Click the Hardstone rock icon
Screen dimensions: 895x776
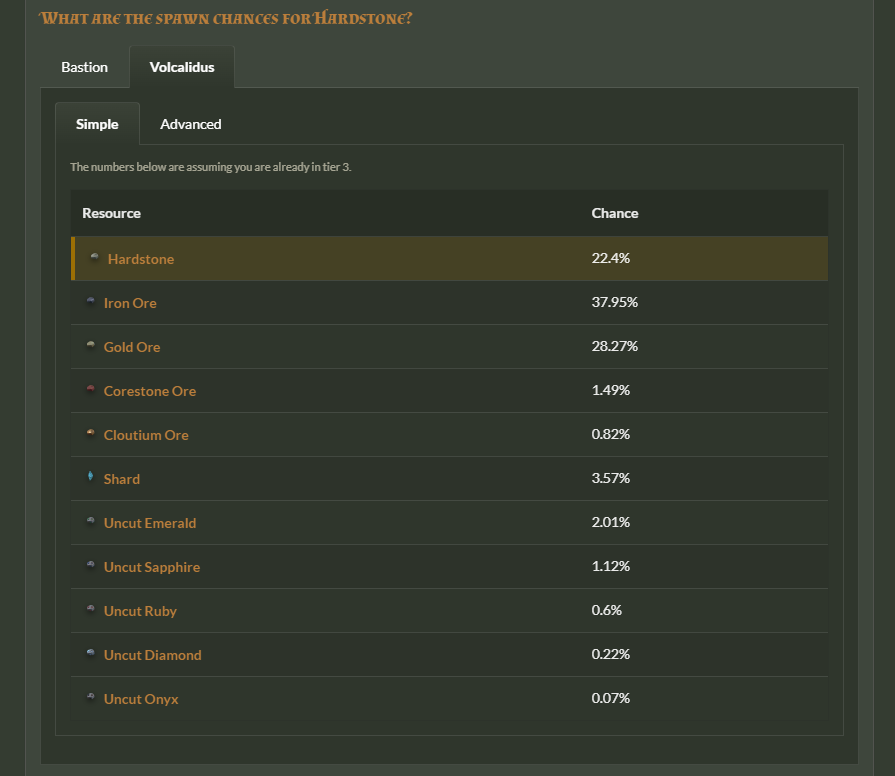coord(94,258)
